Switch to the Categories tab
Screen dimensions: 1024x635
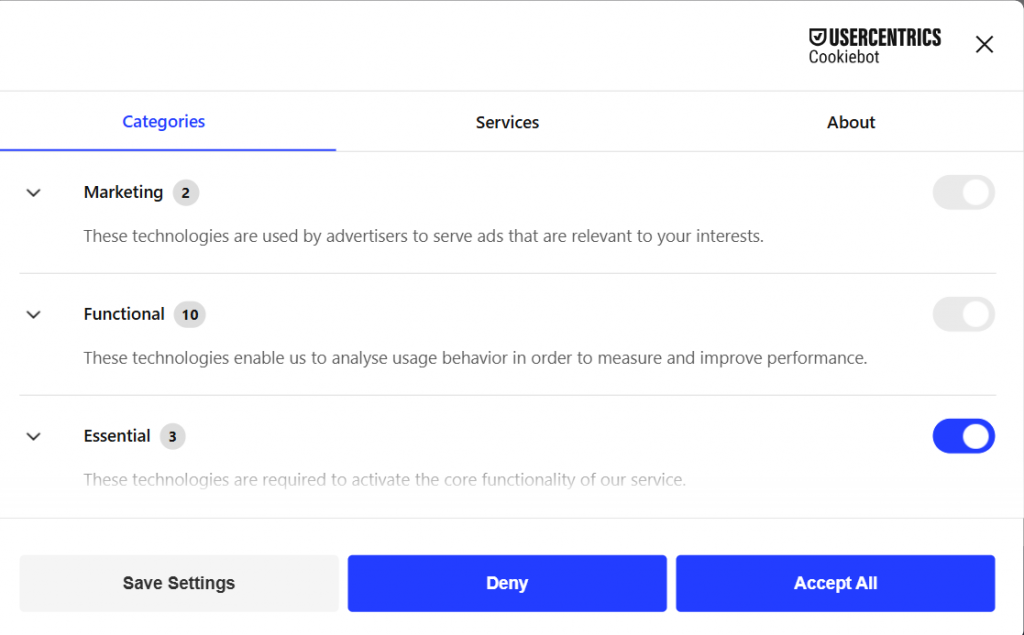(164, 122)
